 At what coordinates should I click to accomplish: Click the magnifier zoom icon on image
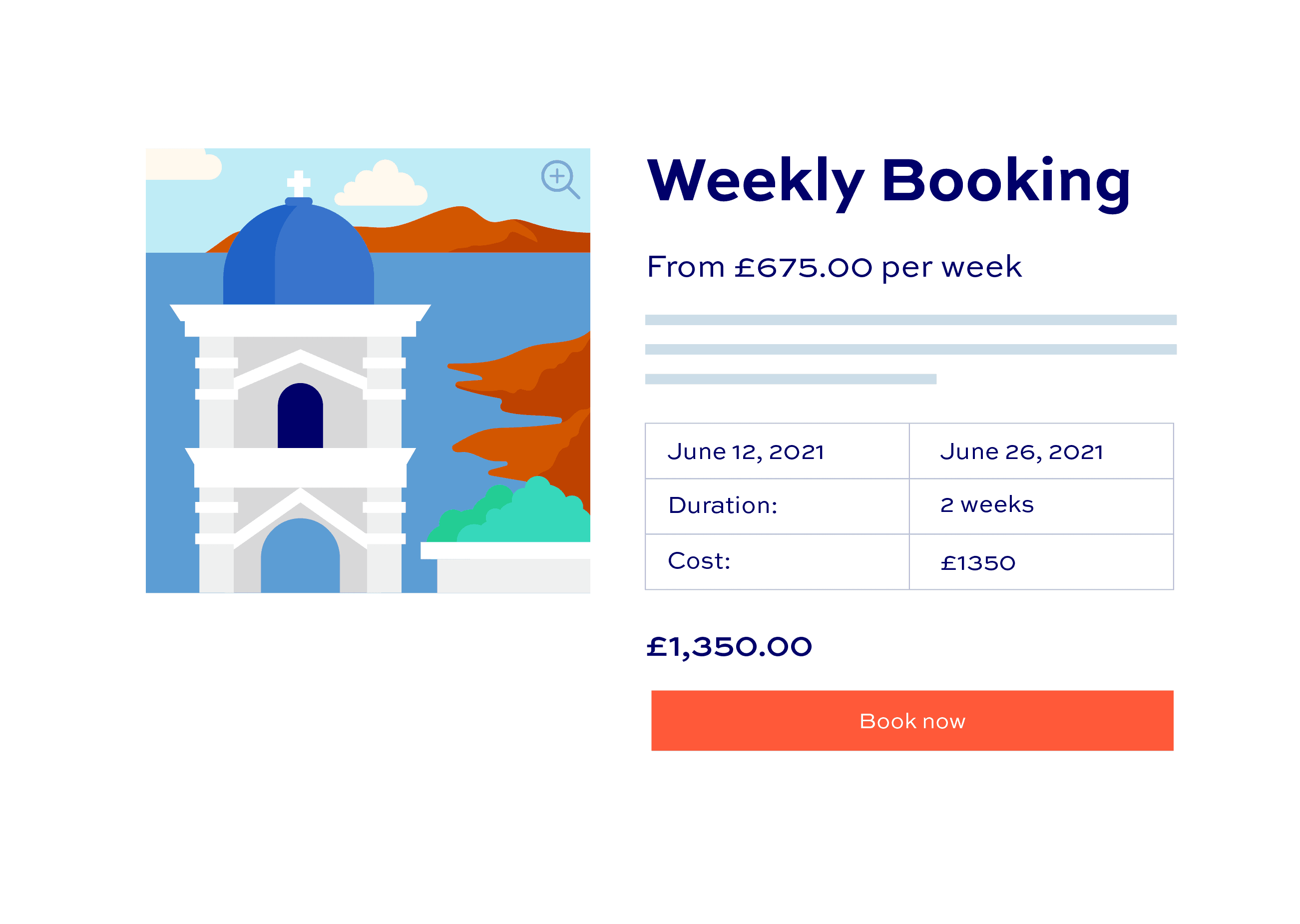pyautogui.click(x=560, y=179)
